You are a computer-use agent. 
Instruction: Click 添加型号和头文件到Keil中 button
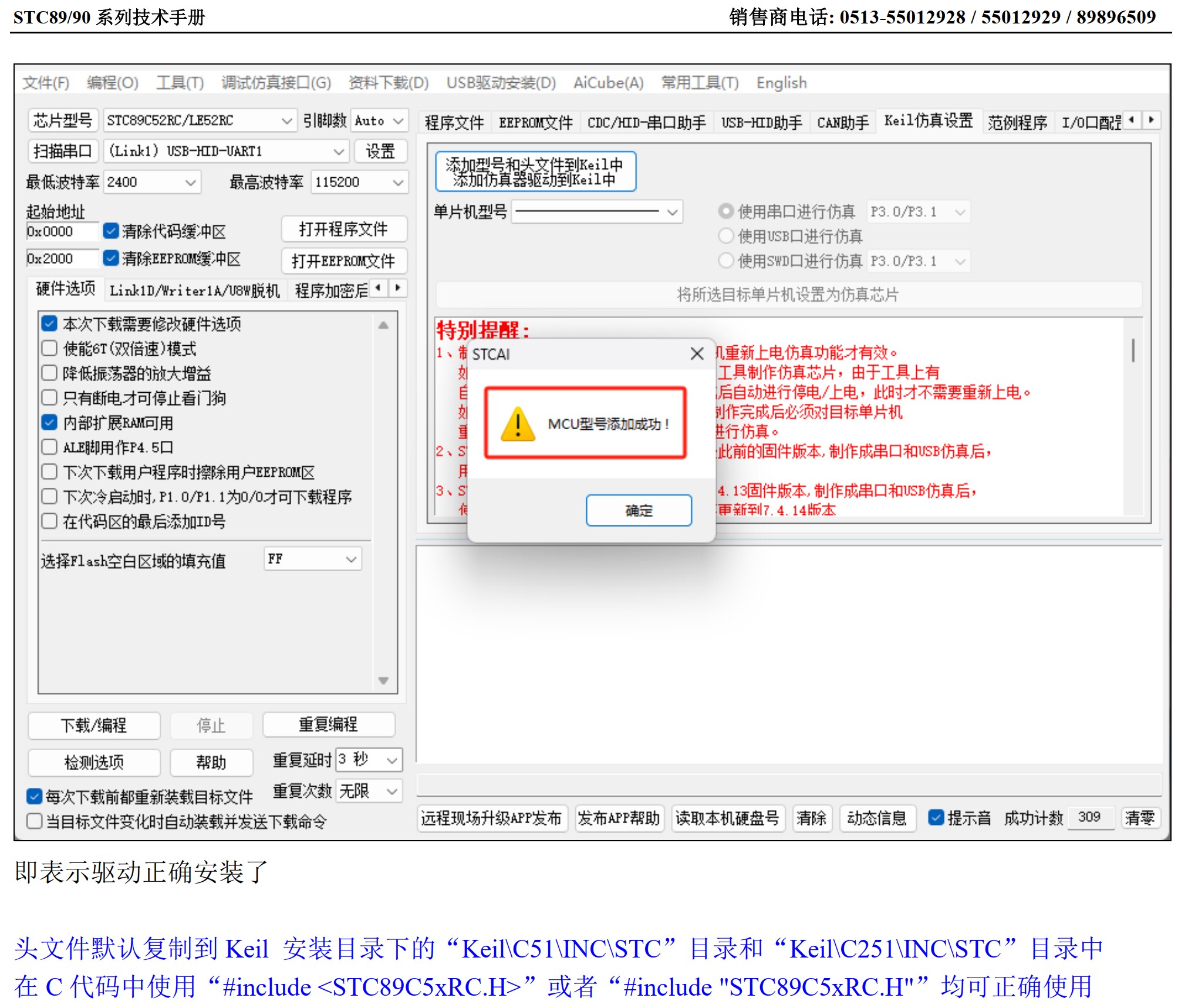[535, 171]
